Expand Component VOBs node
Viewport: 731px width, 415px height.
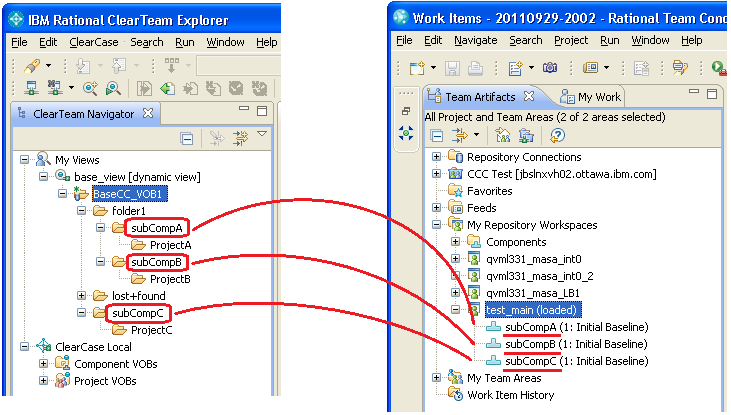[x=43, y=363]
